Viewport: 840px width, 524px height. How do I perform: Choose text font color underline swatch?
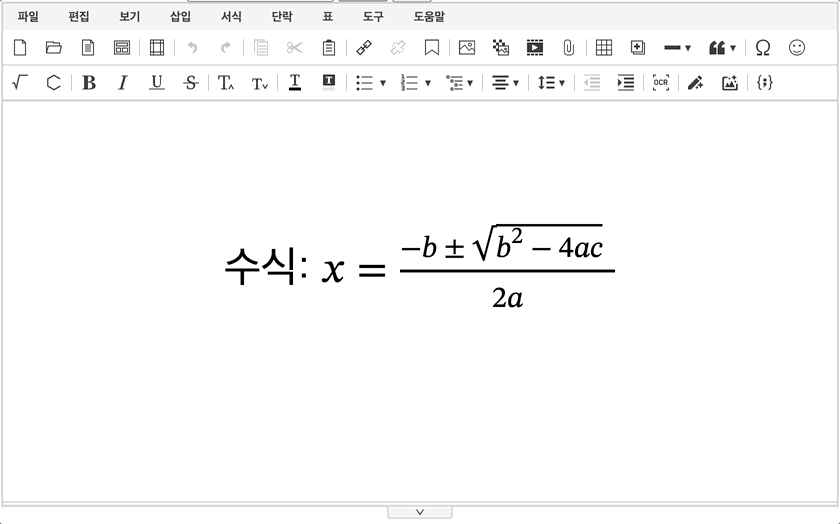point(294,83)
